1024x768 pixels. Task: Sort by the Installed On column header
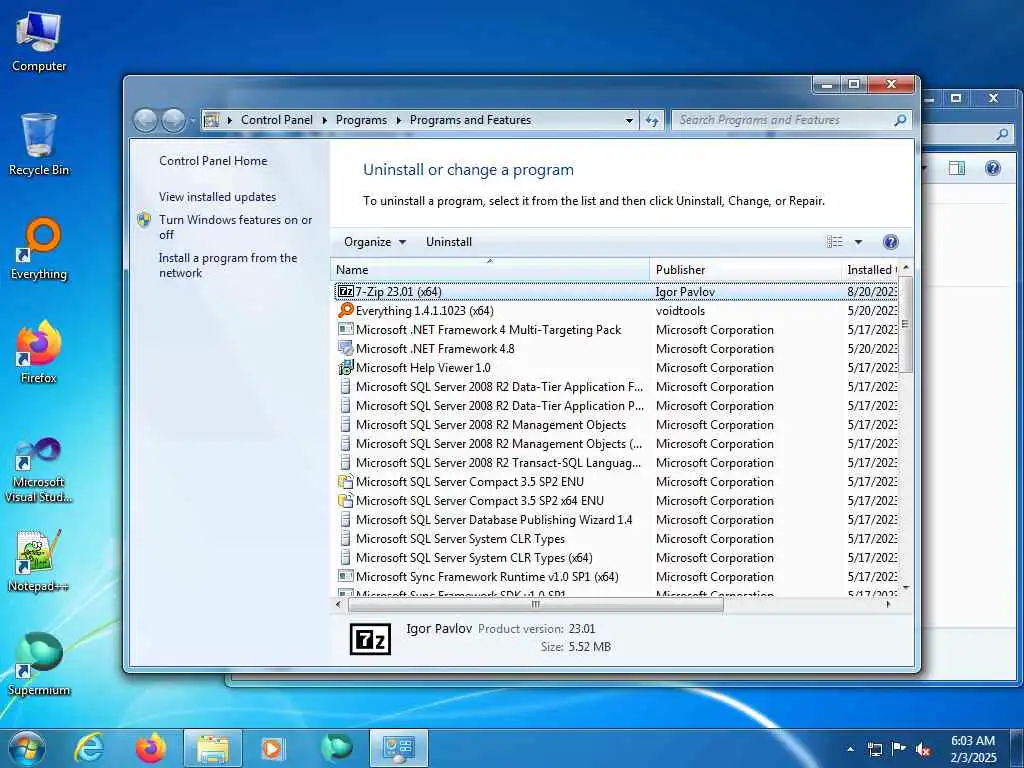pyautogui.click(x=870, y=270)
